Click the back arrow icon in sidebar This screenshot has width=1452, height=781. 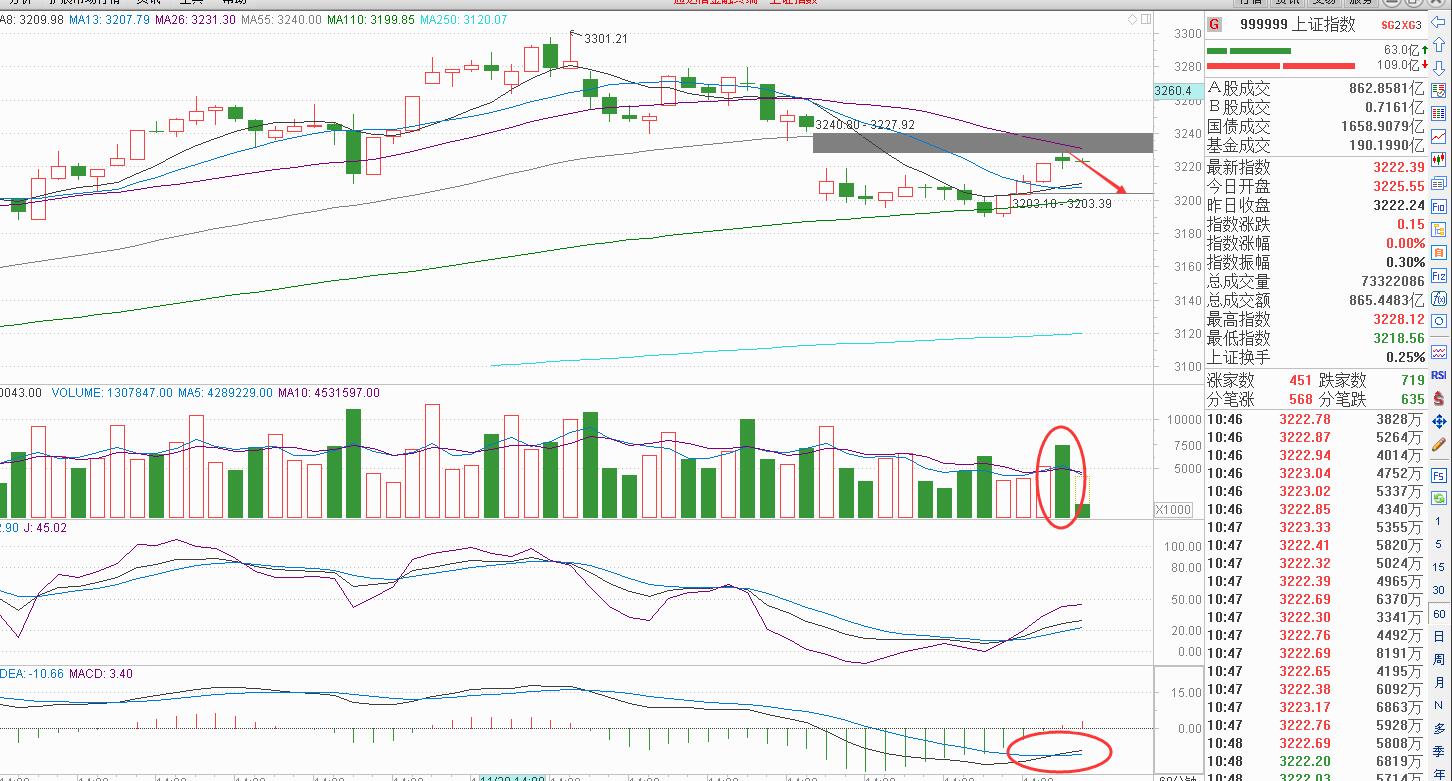pyautogui.click(x=1438, y=21)
